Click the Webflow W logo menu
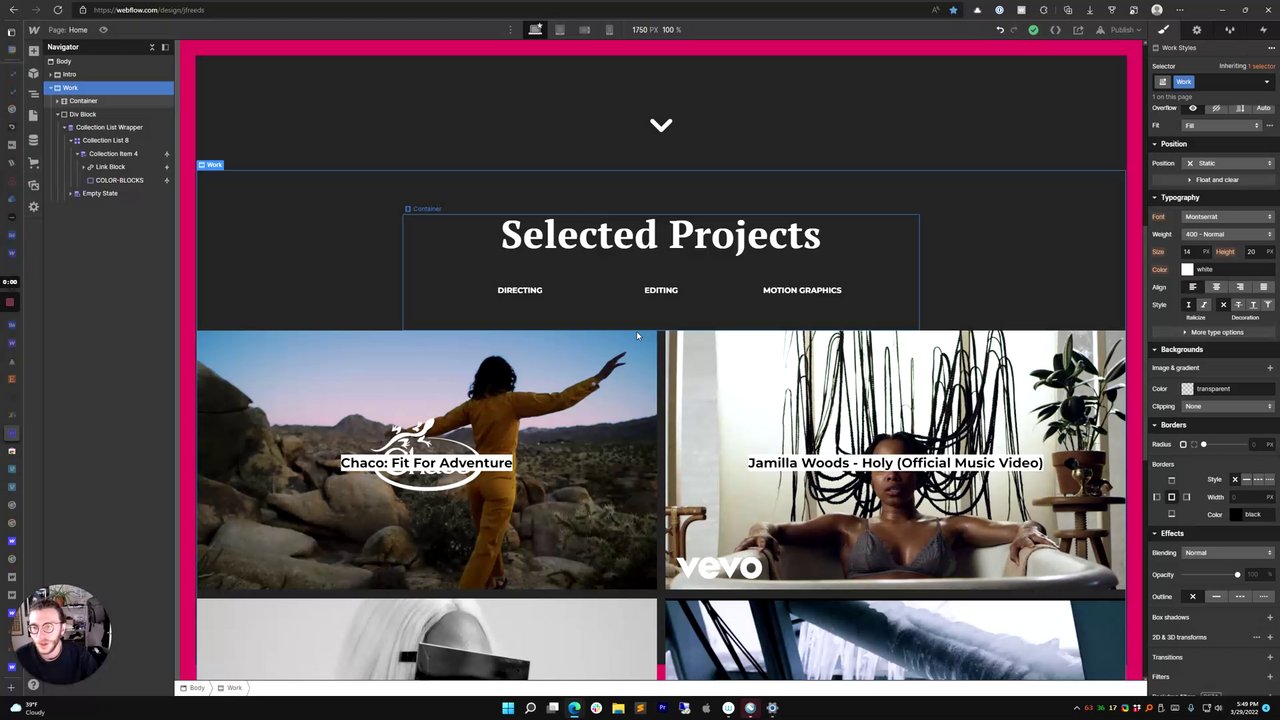Image resolution: width=1280 pixels, height=720 pixels. click(x=34, y=30)
